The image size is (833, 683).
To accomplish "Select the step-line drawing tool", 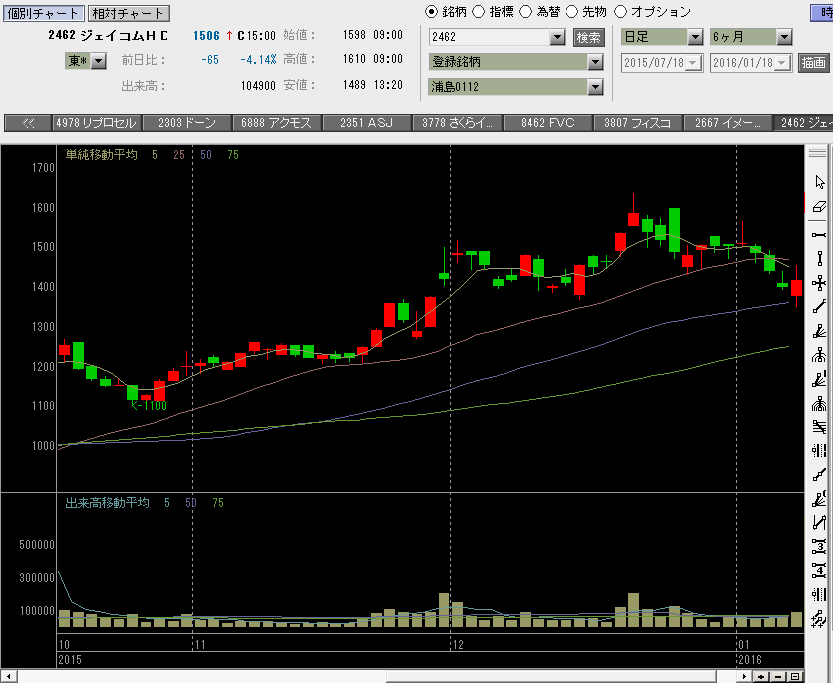I will [x=819, y=474].
